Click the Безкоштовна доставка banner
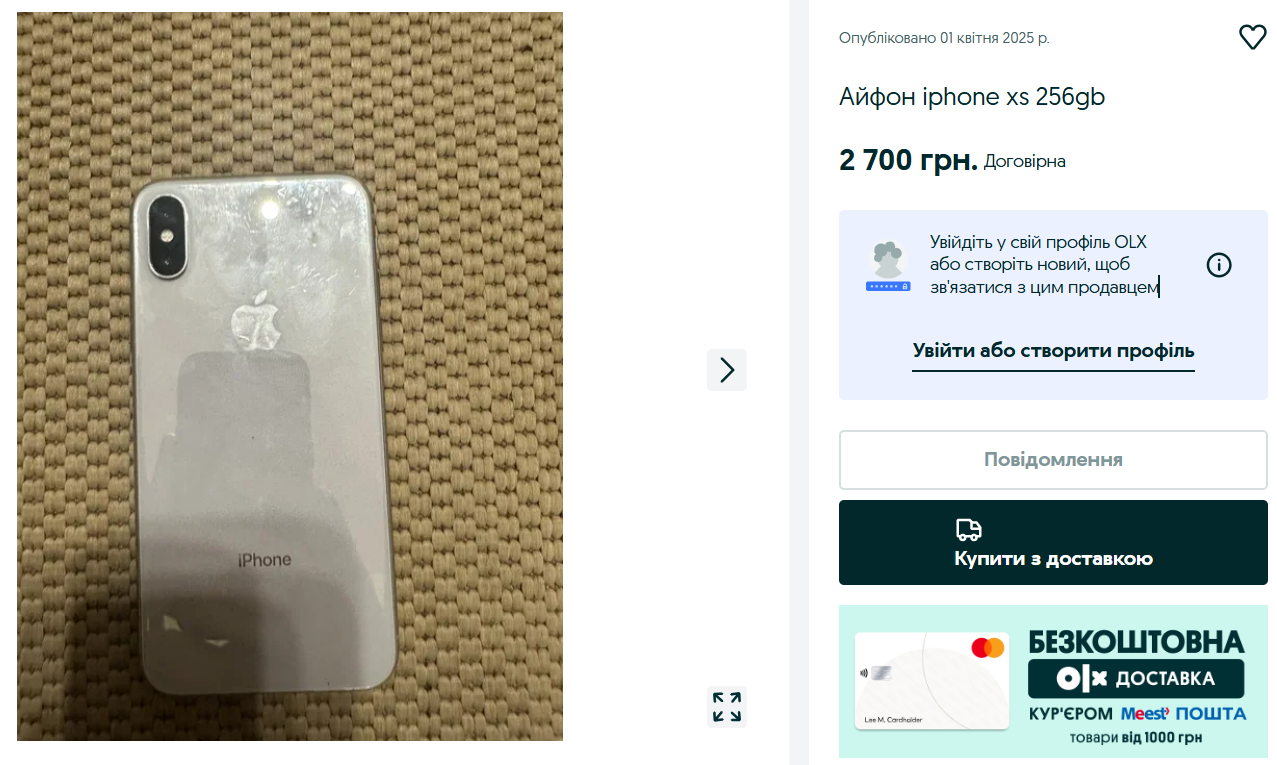1277x765 pixels. coord(1053,681)
